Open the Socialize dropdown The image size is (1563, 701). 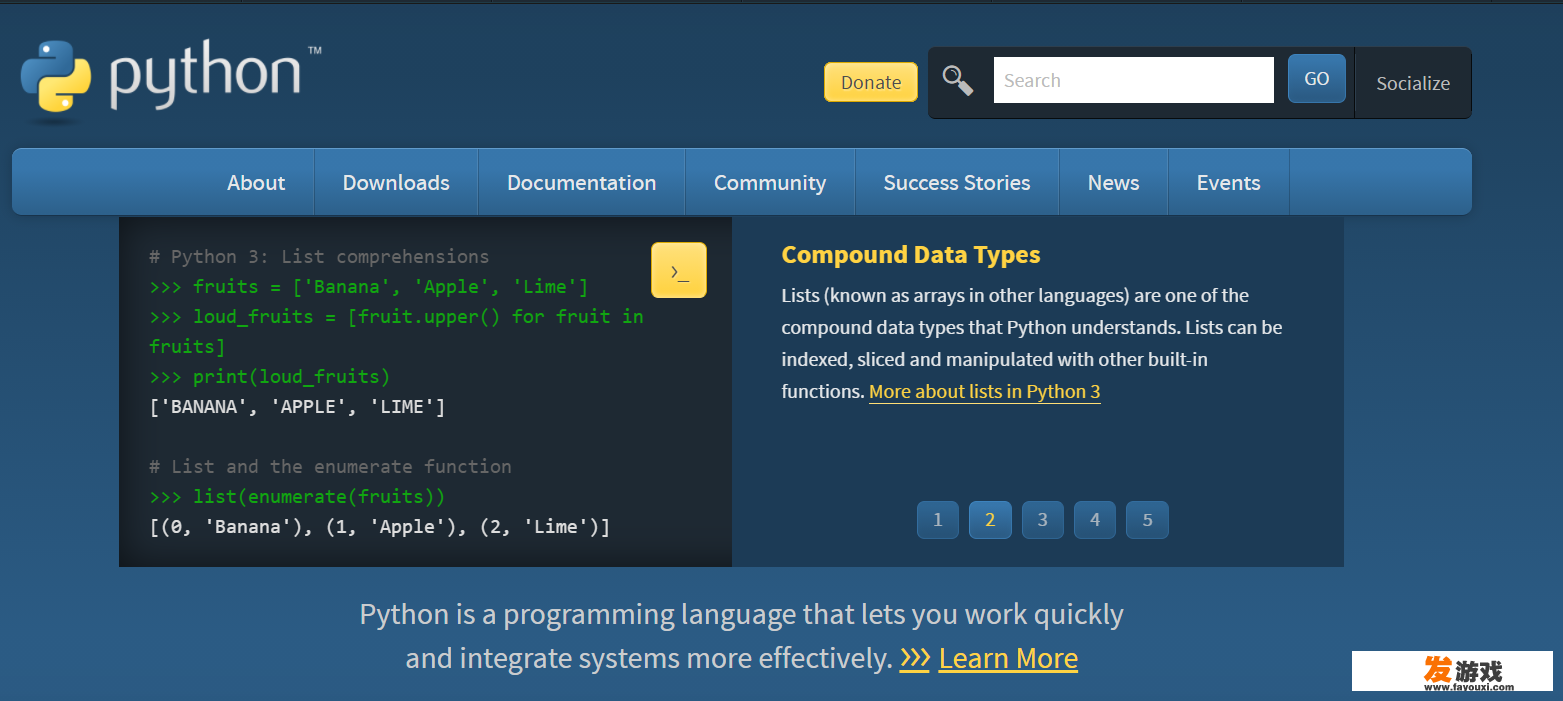click(x=1413, y=83)
